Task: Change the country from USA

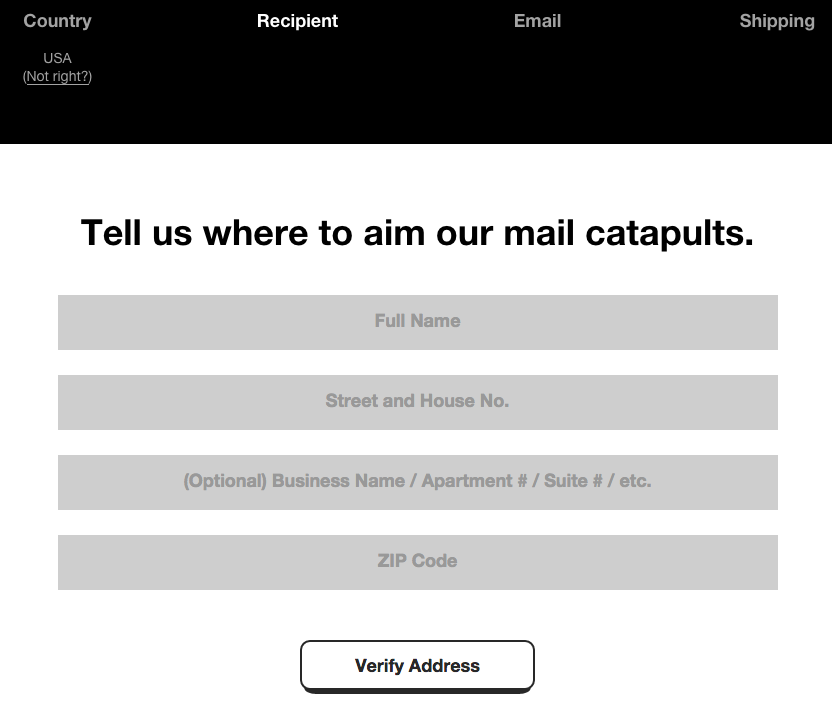Action: coord(58,76)
